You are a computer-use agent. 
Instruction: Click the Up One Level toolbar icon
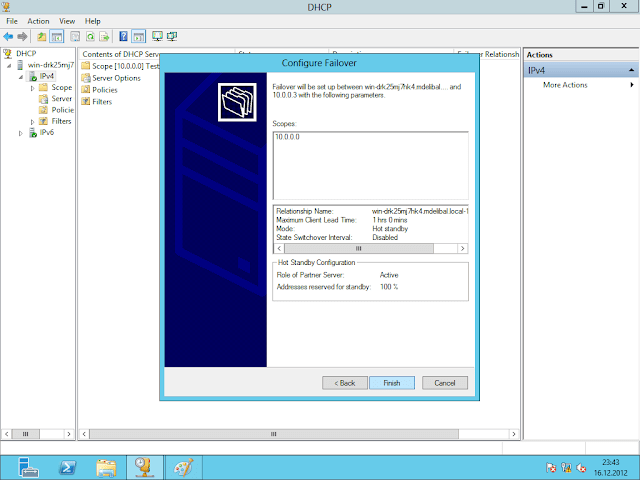click(x=42, y=36)
